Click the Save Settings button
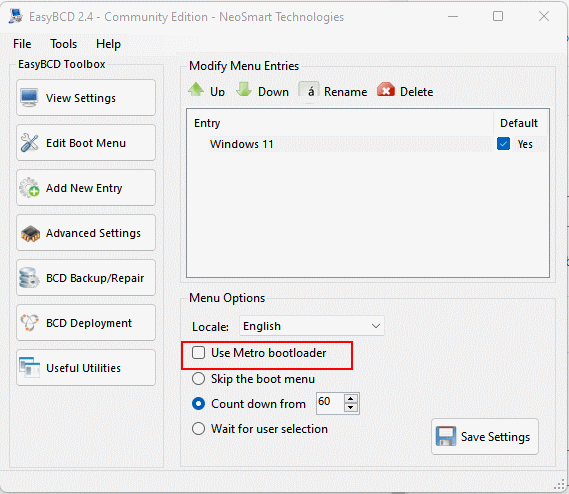 pyautogui.click(x=485, y=437)
